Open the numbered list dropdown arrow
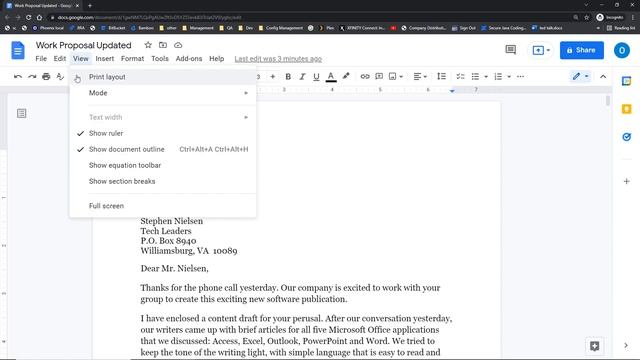This screenshot has width=640, height=360. point(509,76)
